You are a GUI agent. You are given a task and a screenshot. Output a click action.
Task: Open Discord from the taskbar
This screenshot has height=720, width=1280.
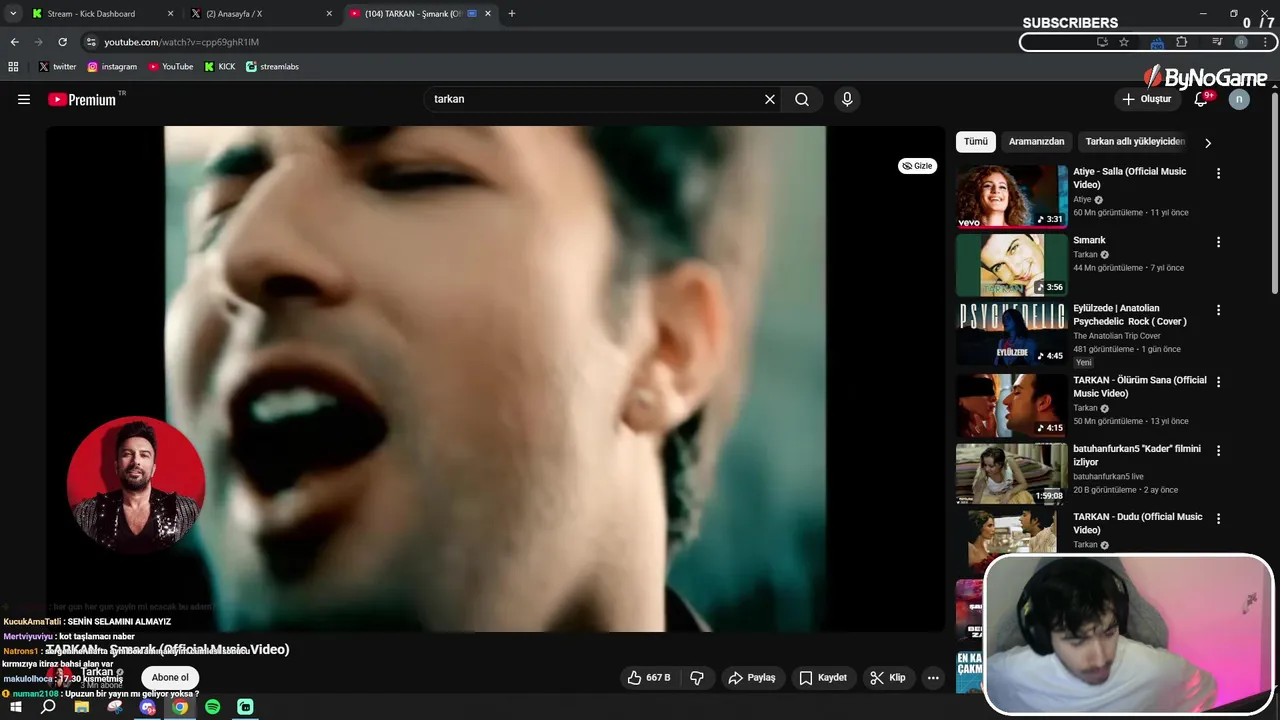pos(148,707)
